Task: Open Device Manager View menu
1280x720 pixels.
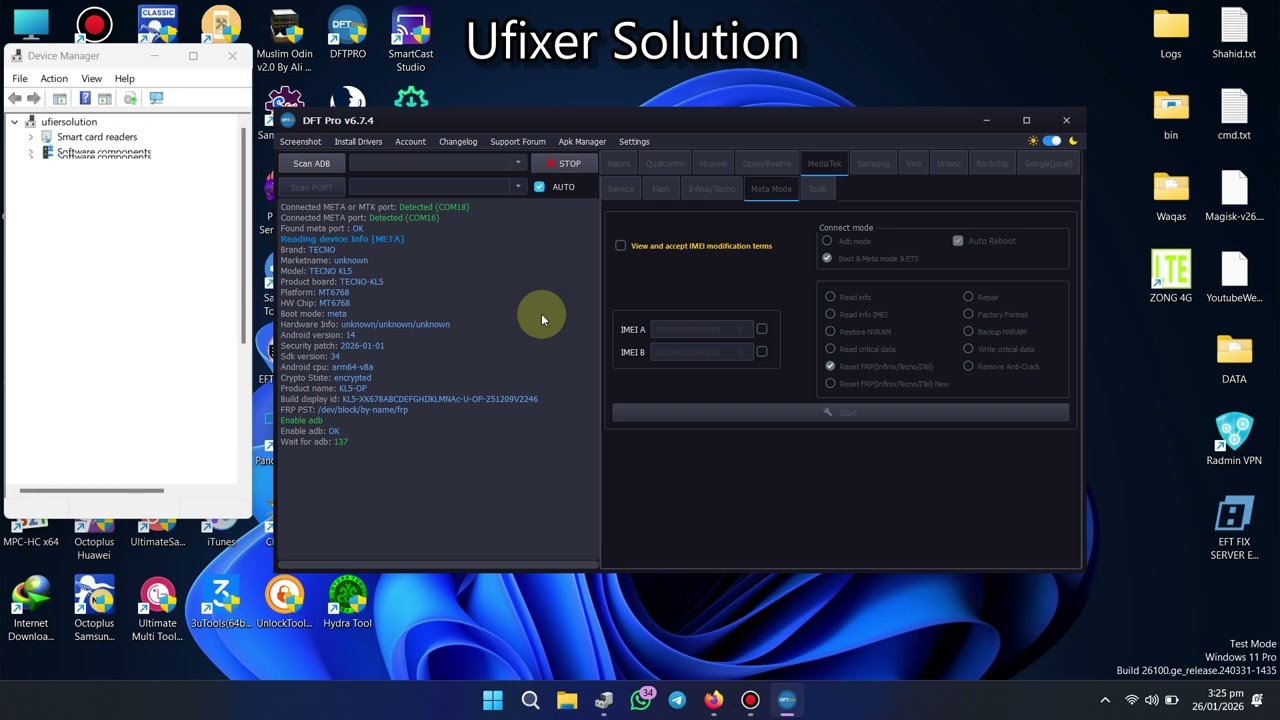Action: pos(91,78)
